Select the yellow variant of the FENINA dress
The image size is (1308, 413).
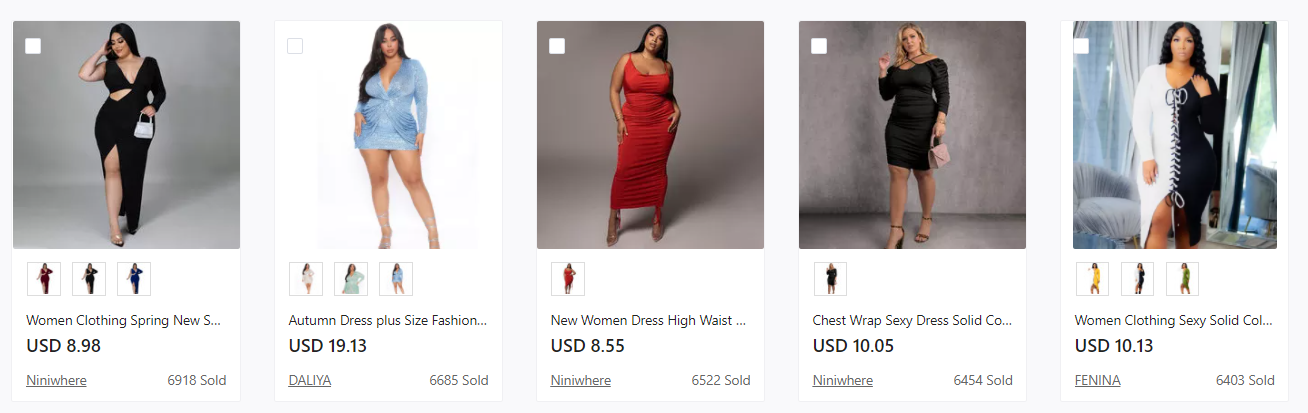[x=1092, y=279]
